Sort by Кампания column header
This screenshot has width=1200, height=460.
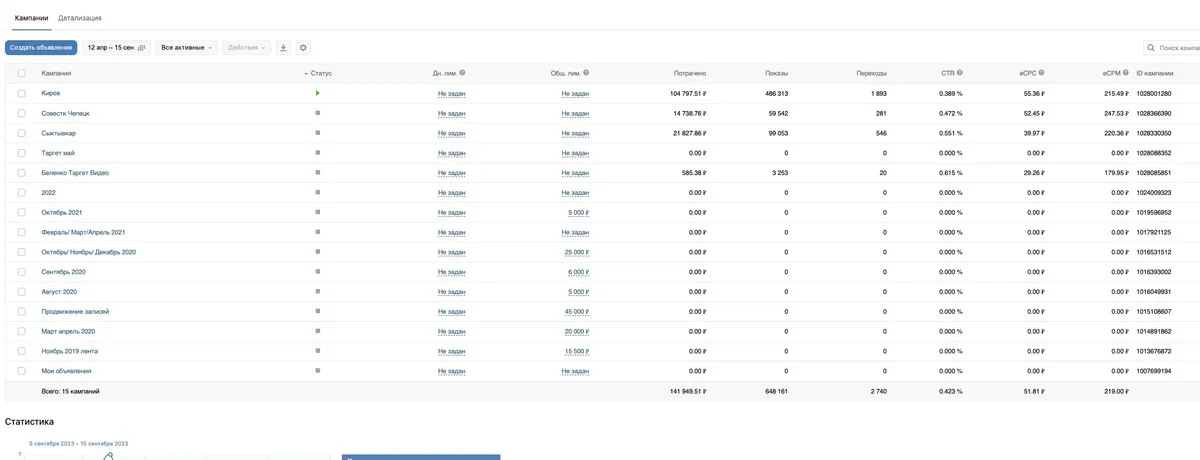pos(56,73)
